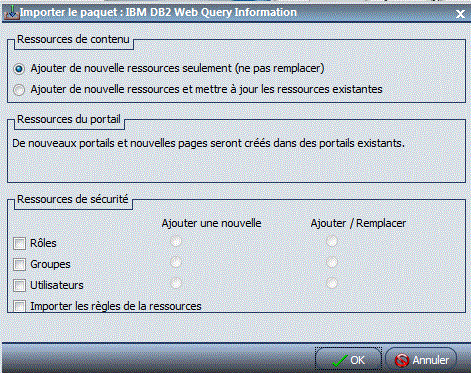
Task: Click the 'Ressources de contenu' group label
Action: 73,39
